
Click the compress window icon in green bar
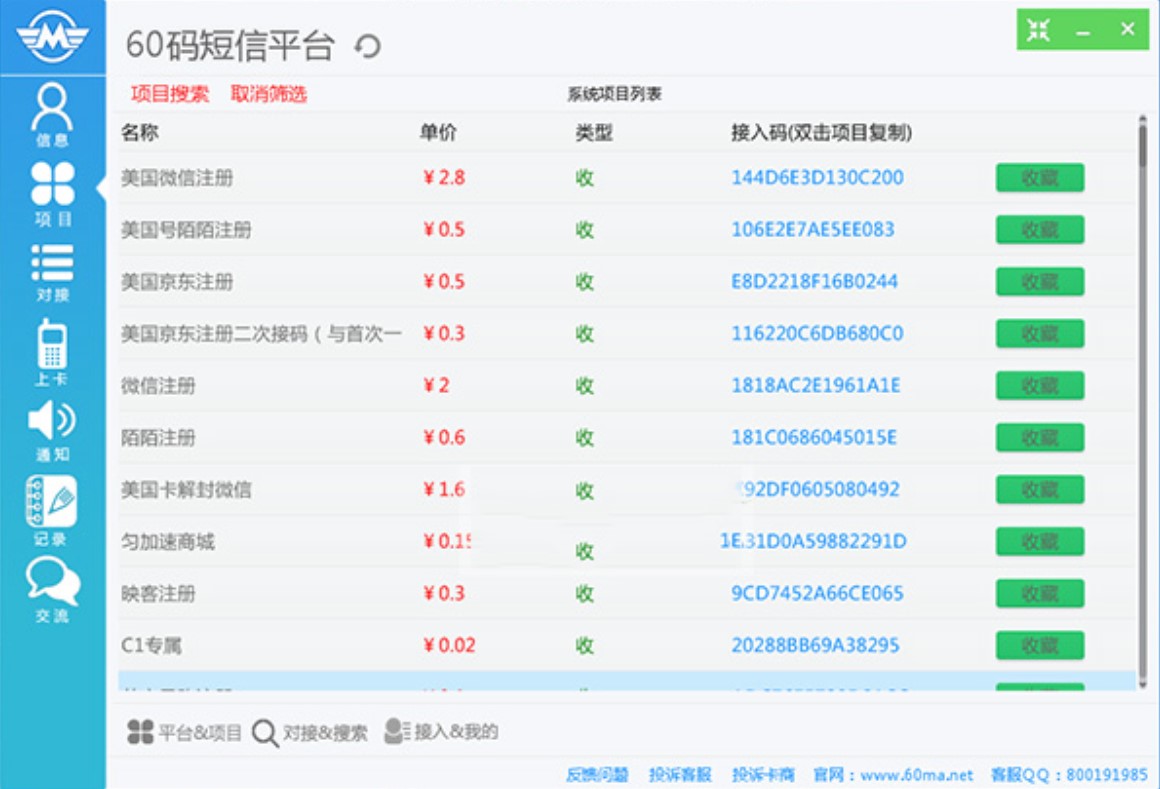click(1039, 30)
